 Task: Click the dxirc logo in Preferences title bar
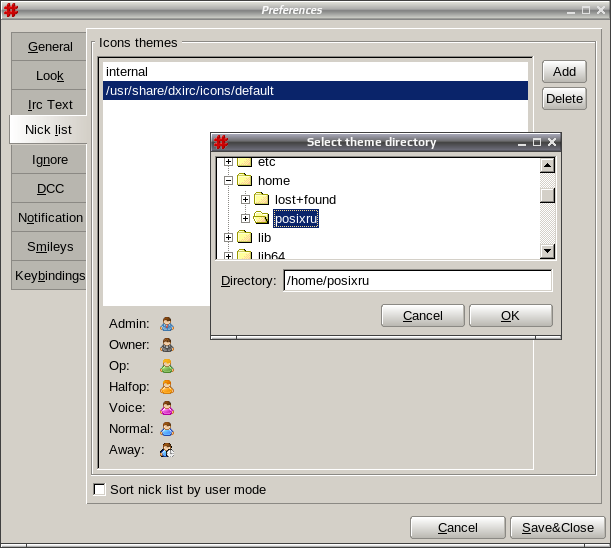point(11,10)
